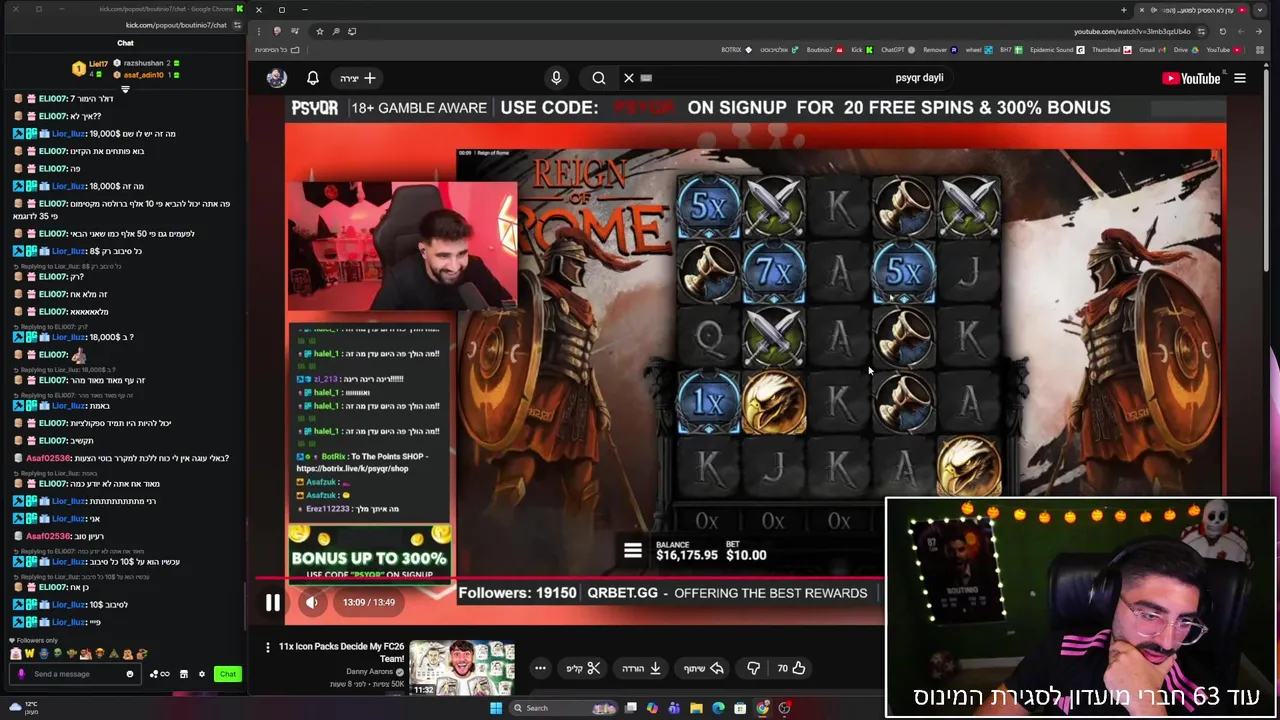The image size is (1280, 720).
Task: Open the Gmail bookmark
Action: click(x=1152, y=50)
